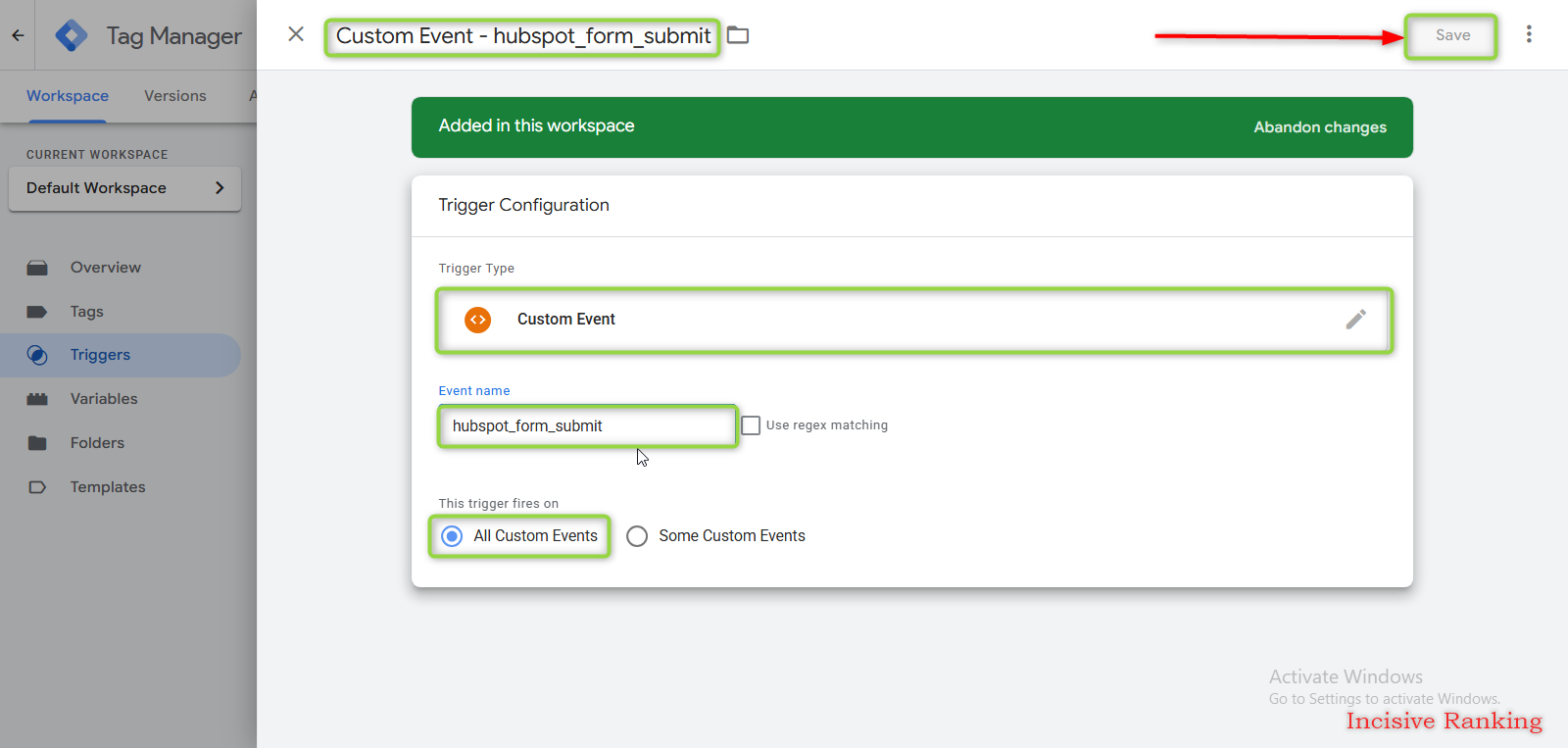Screen dimensions: 1568x748
Task: Click the Tags icon in sidebar
Action: pos(37,312)
